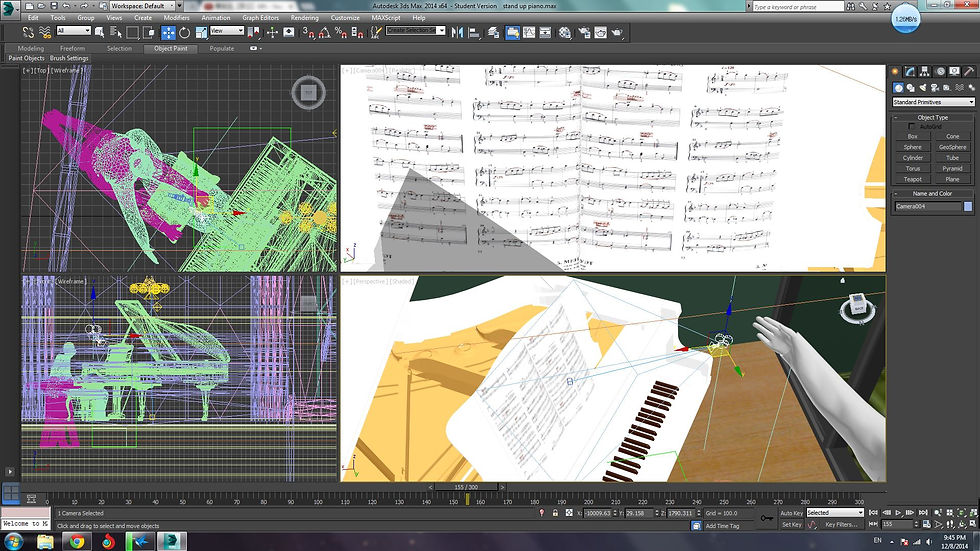Open the Edit menu
The height and width of the screenshot is (551, 980).
[33, 18]
